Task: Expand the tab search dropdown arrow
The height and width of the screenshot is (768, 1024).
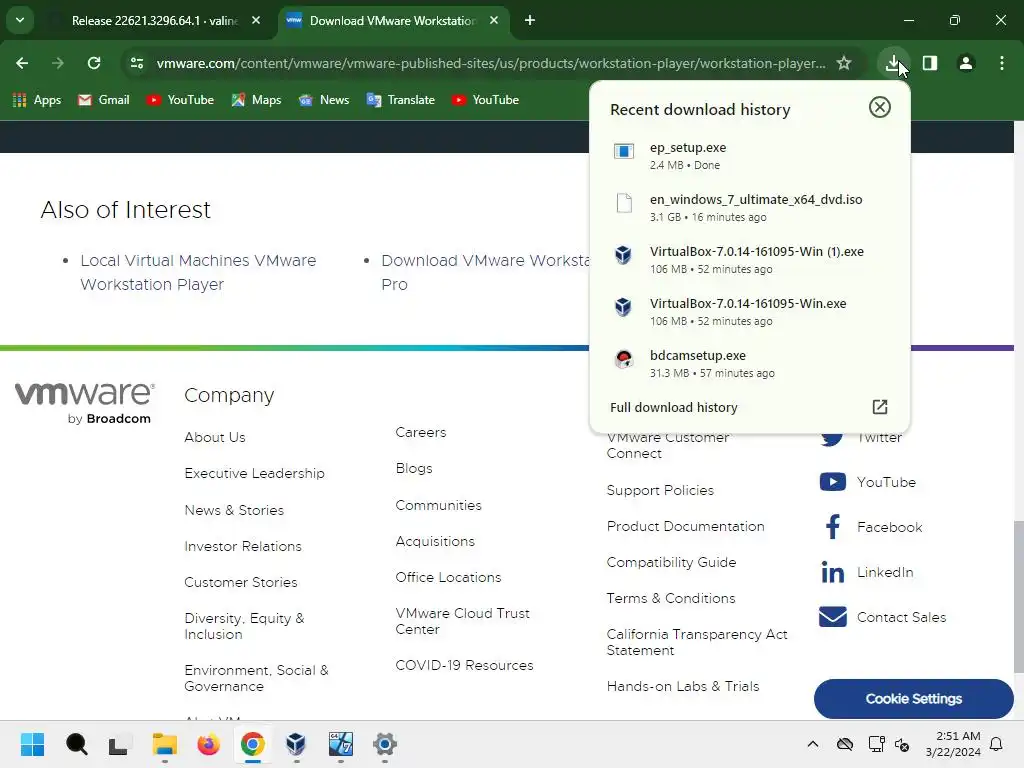Action: point(20,20)
